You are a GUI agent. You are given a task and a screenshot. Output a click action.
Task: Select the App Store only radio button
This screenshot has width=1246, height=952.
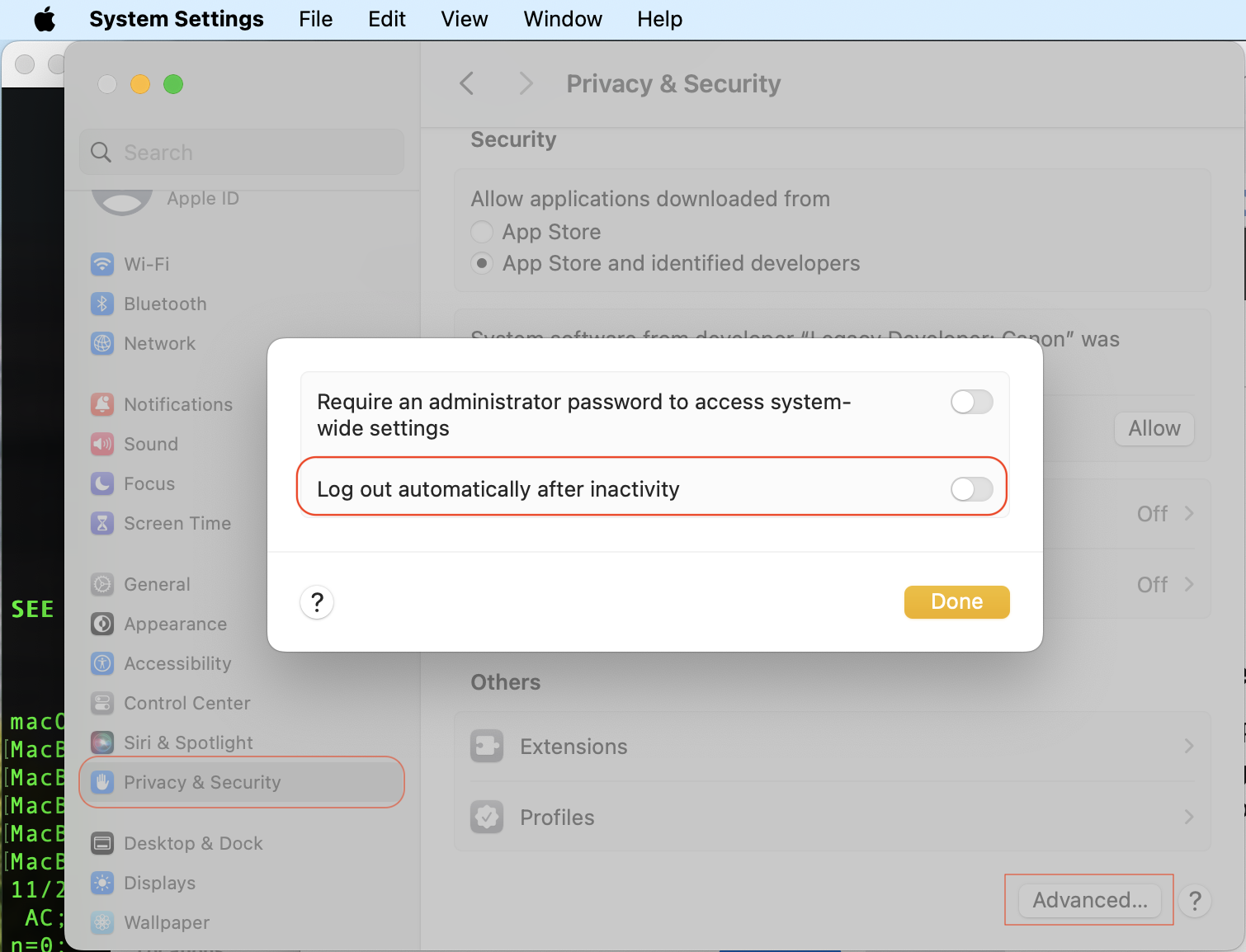tap(482, 232)
